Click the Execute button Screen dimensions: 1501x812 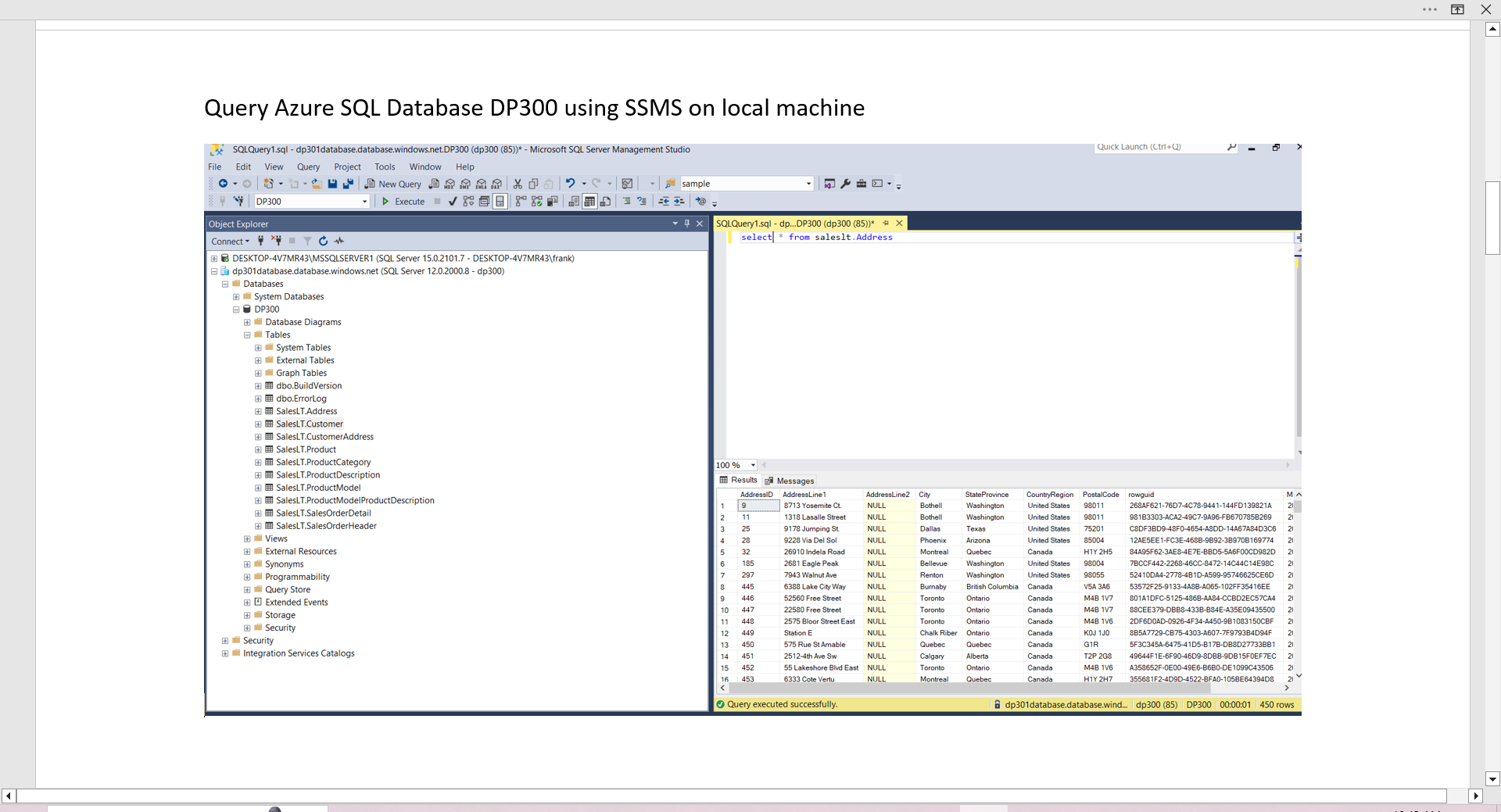pos(403,201)
